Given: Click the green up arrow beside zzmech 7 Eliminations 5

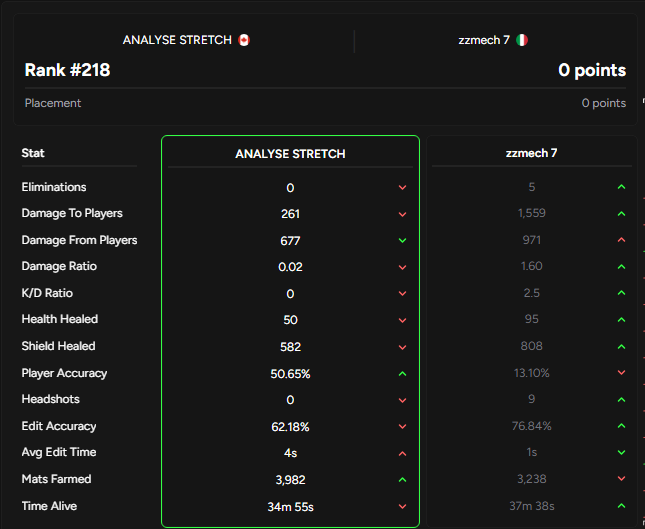Looking at the screenshot, I should pos(622,187).
